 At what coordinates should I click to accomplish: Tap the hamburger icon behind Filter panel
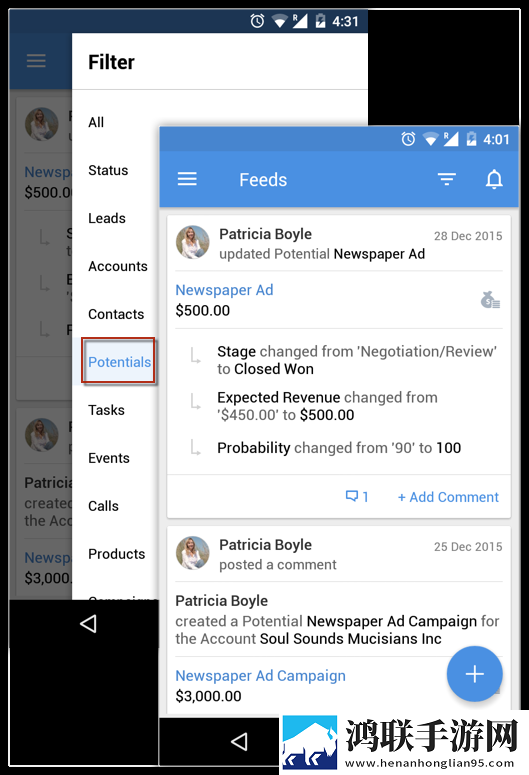click(x=36, y=61)
